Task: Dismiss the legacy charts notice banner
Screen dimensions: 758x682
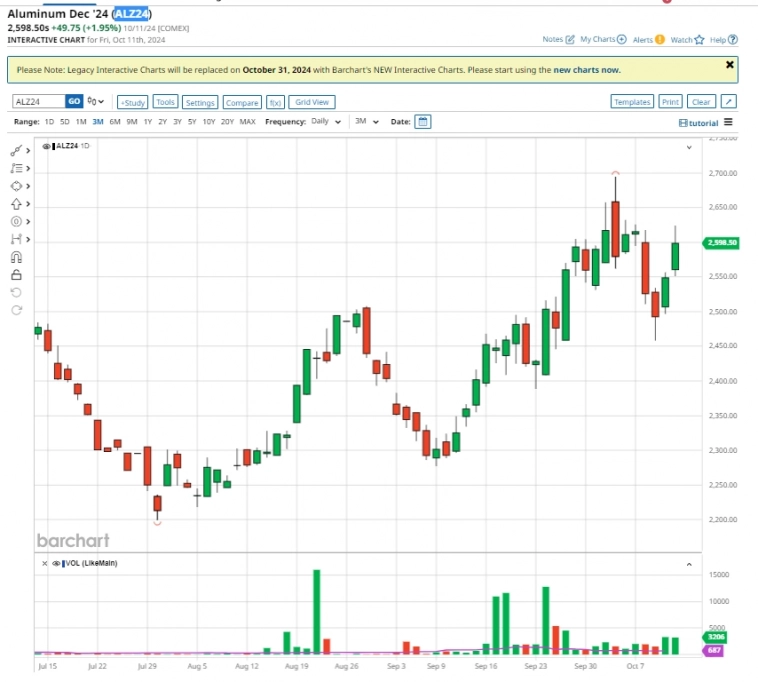Action: click(x=729, y=64)
